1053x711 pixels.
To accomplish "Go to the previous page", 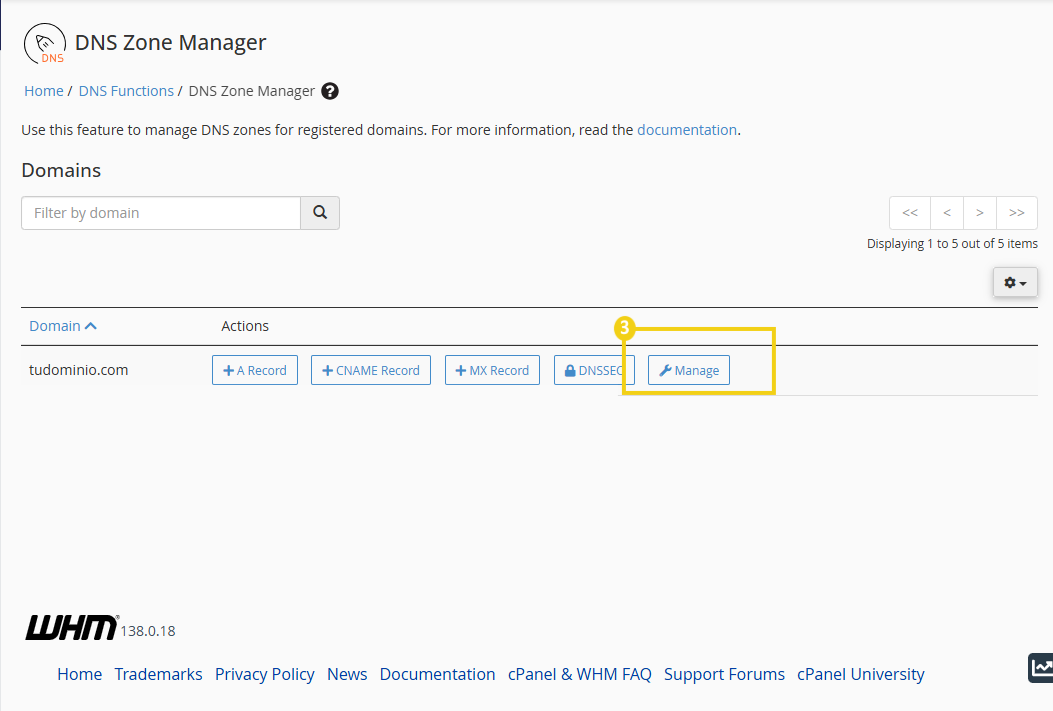I will click(x=947, y=213).
